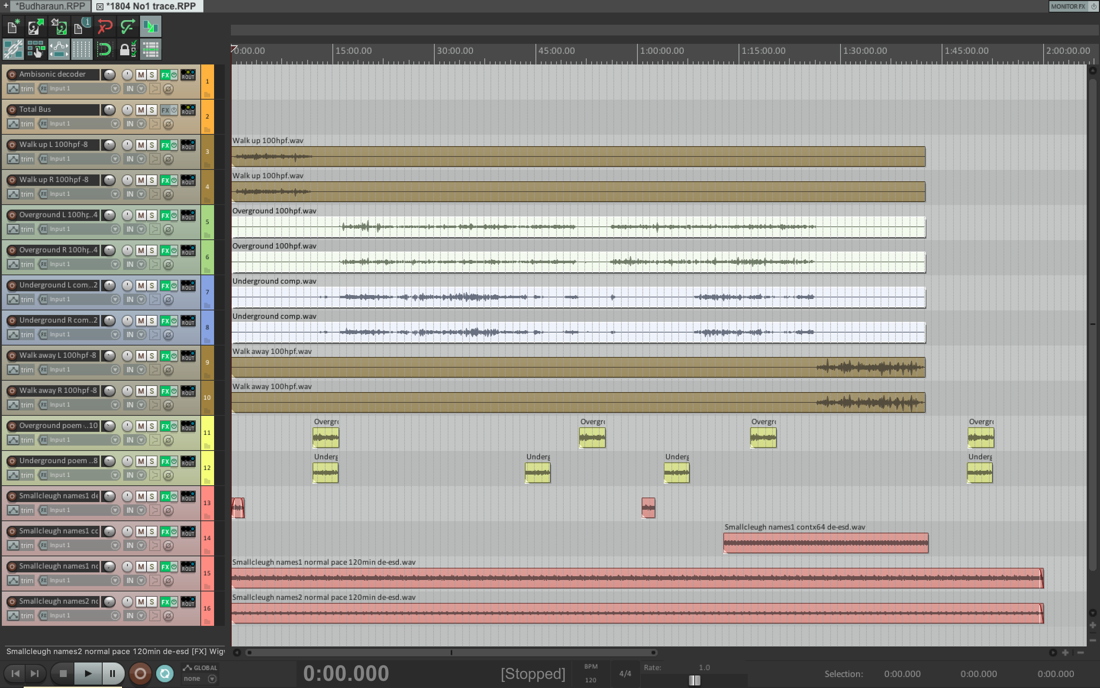Click the Redo icon in toolbar
This screenshot has width=1100, height=688.
pos(128,27)
